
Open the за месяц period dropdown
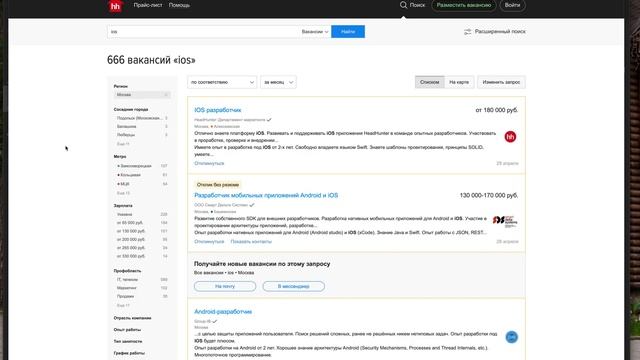coord(278,82)
